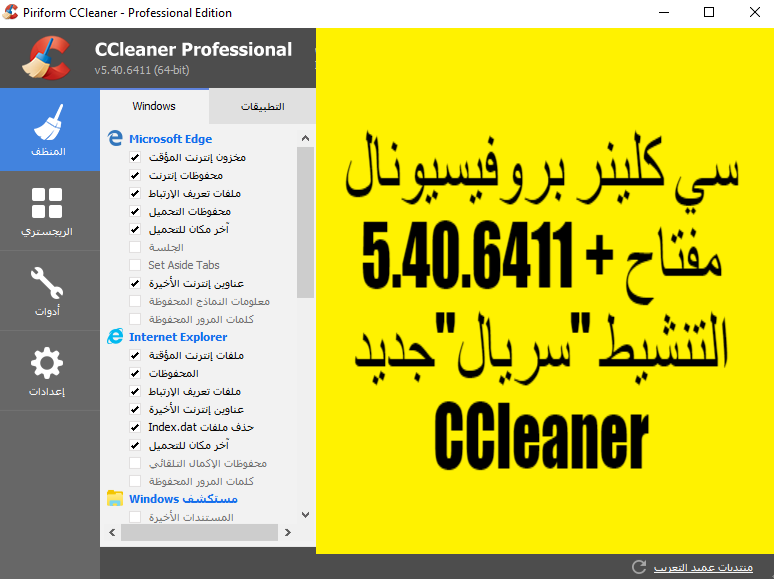Switch to the Windows tab

154,106
